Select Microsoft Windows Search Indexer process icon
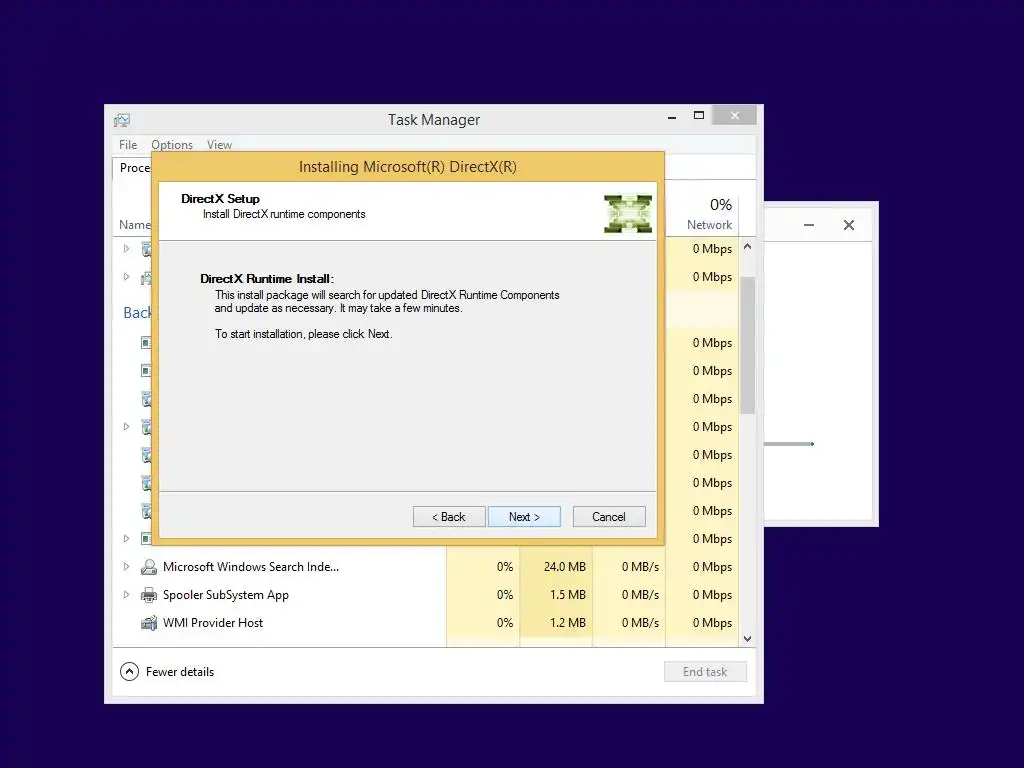1024x768 pixels. pyautogui.click(x=149, y=566)
